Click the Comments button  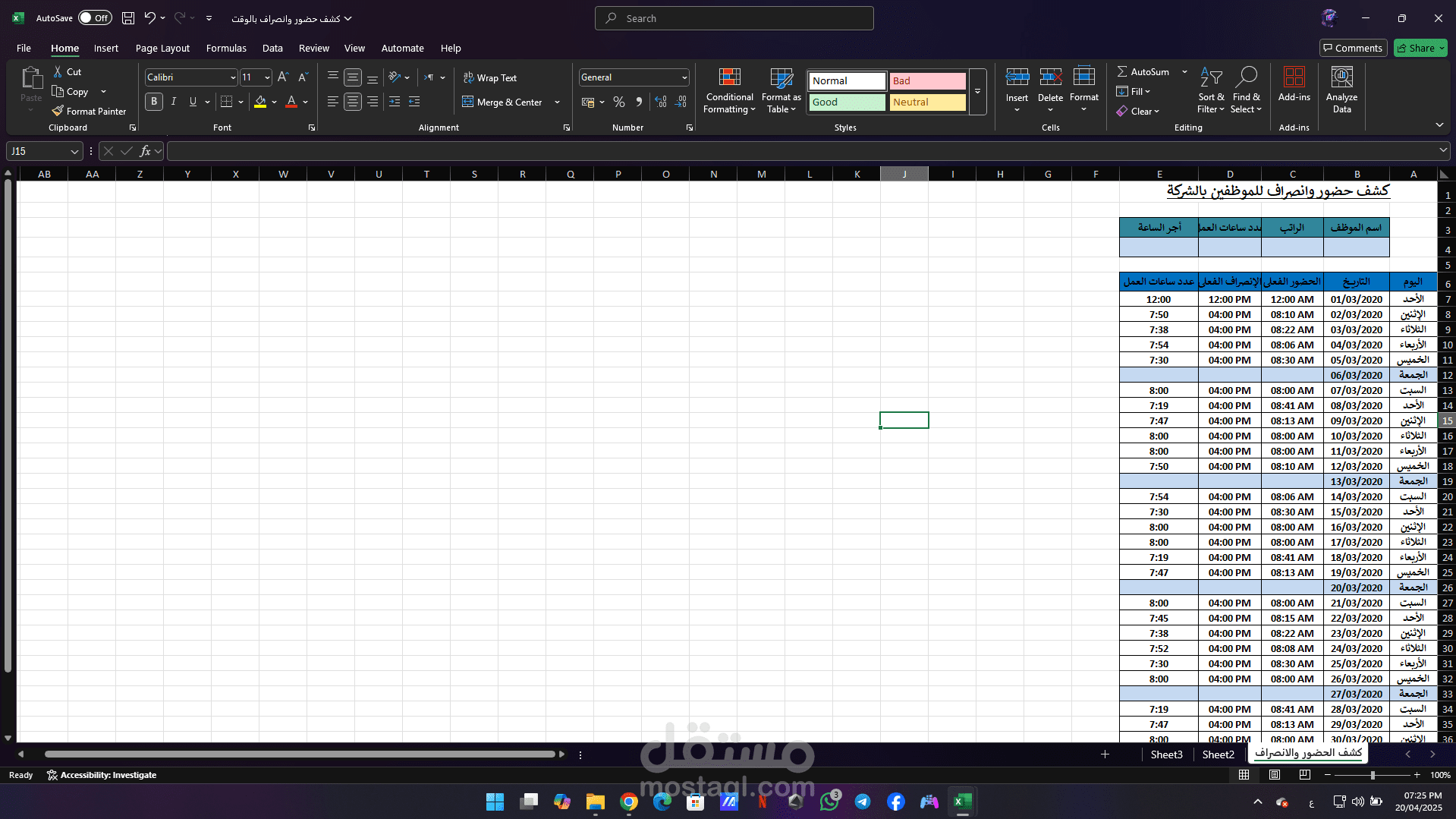1353,48
